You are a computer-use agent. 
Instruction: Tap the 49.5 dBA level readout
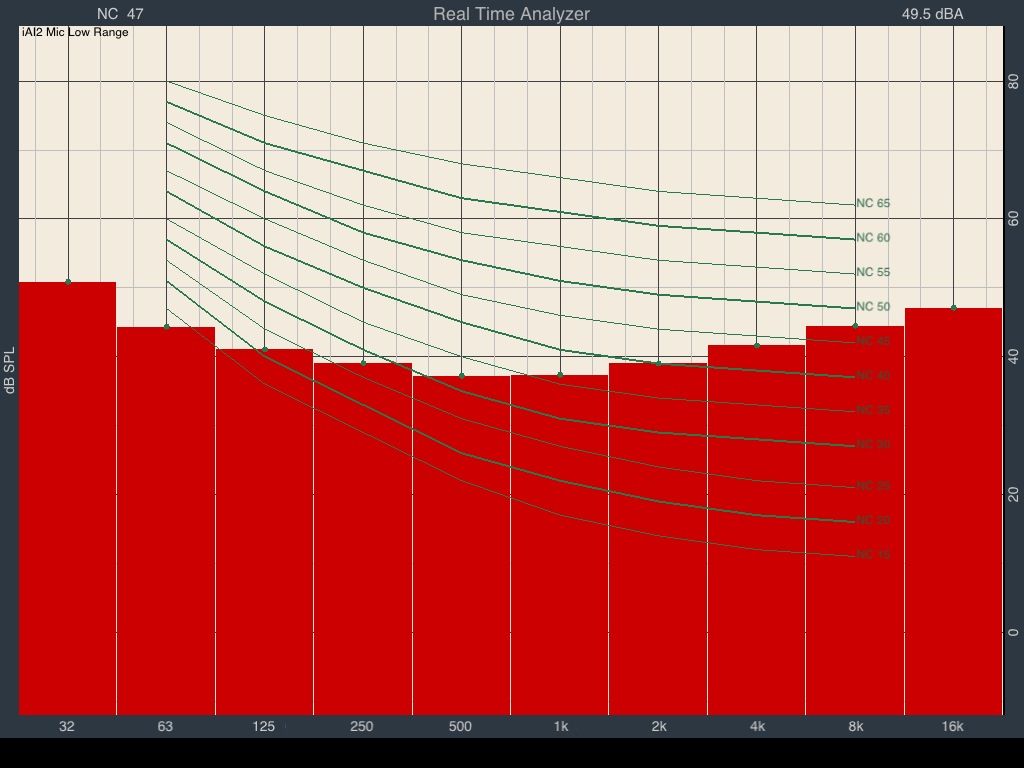[932, 14]
